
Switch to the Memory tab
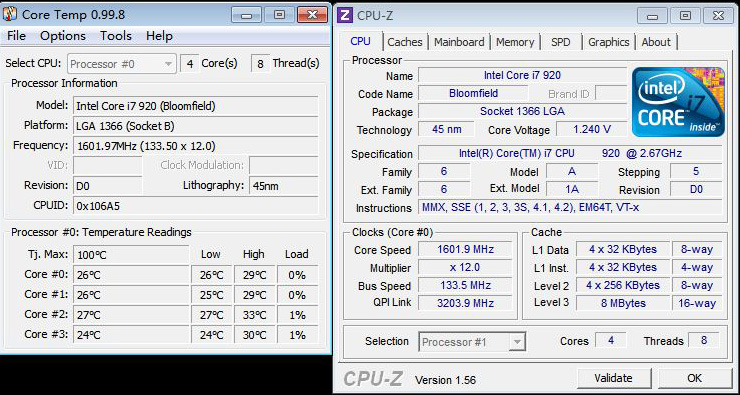coord(515,42)
